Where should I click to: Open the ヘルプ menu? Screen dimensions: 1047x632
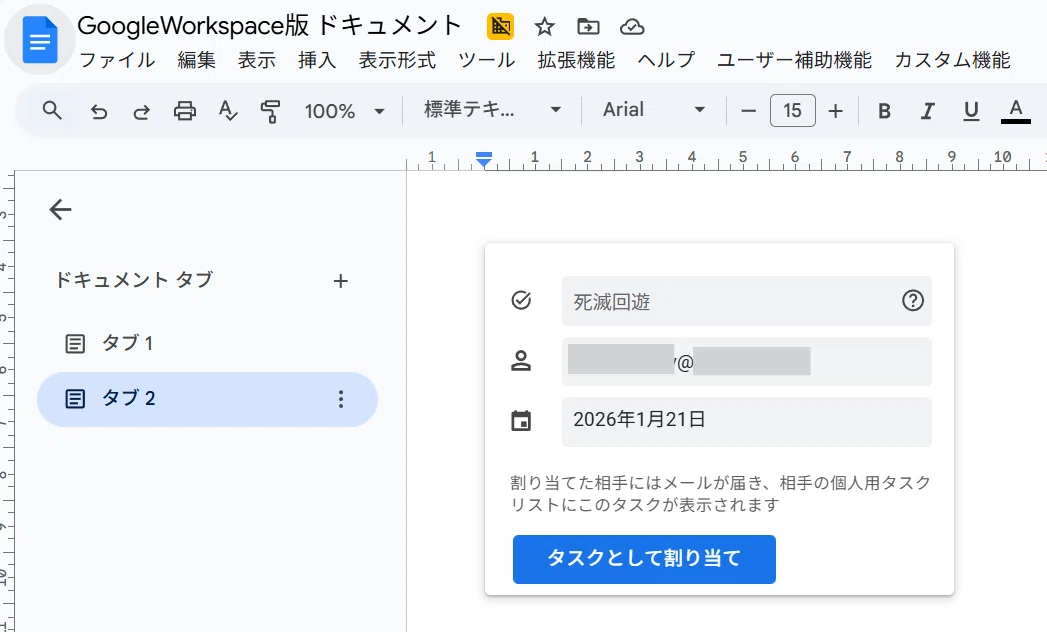pyautogui.click(x=666, y=60)
